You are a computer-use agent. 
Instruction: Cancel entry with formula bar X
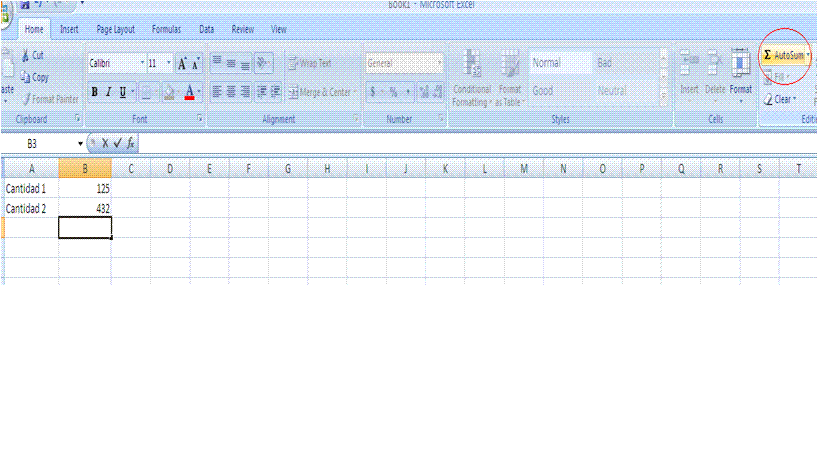pos(105,143)
